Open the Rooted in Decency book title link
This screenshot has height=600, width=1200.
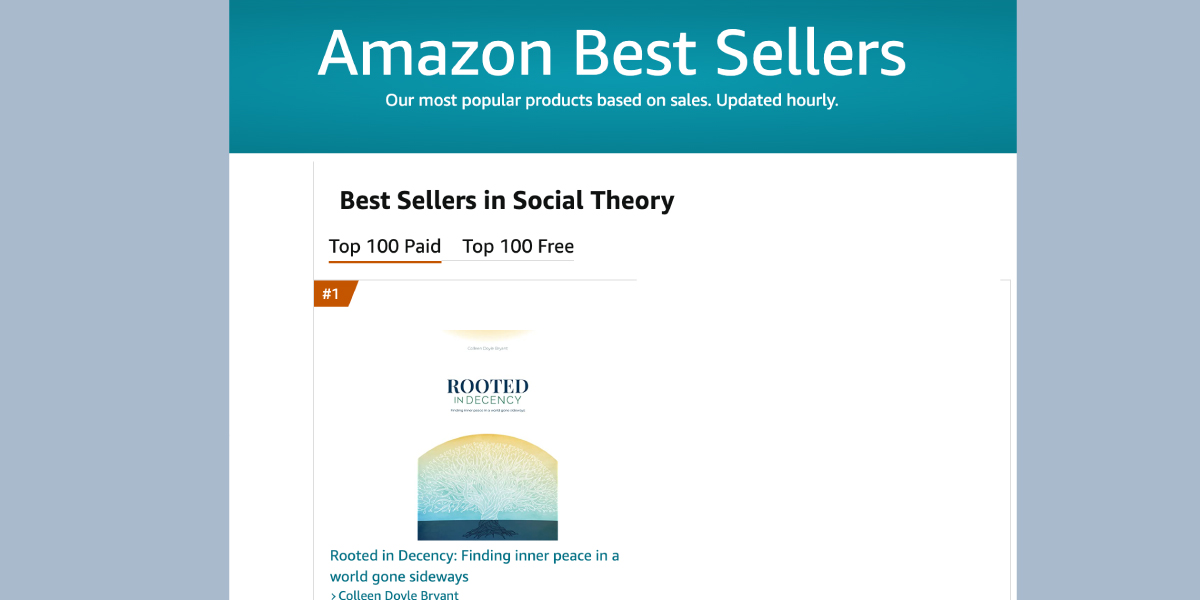(476, 565)
